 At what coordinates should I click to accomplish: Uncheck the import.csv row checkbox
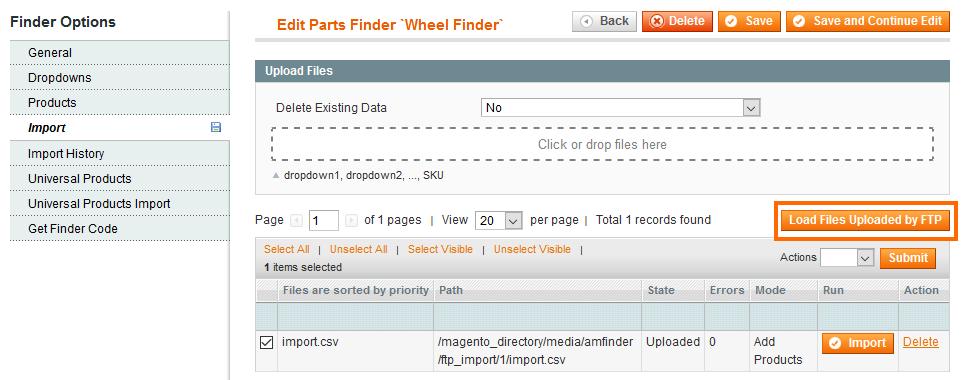[x=267, y=344]
